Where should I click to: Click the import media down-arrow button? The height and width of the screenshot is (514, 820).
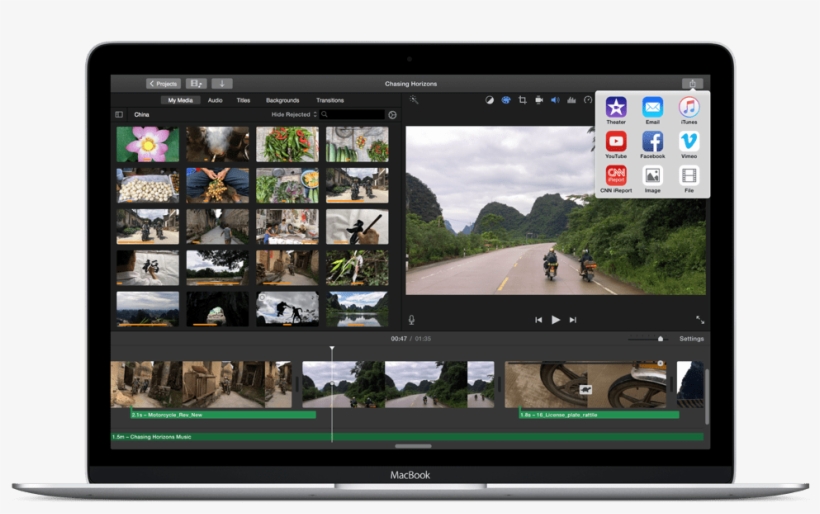coord(222,84)
